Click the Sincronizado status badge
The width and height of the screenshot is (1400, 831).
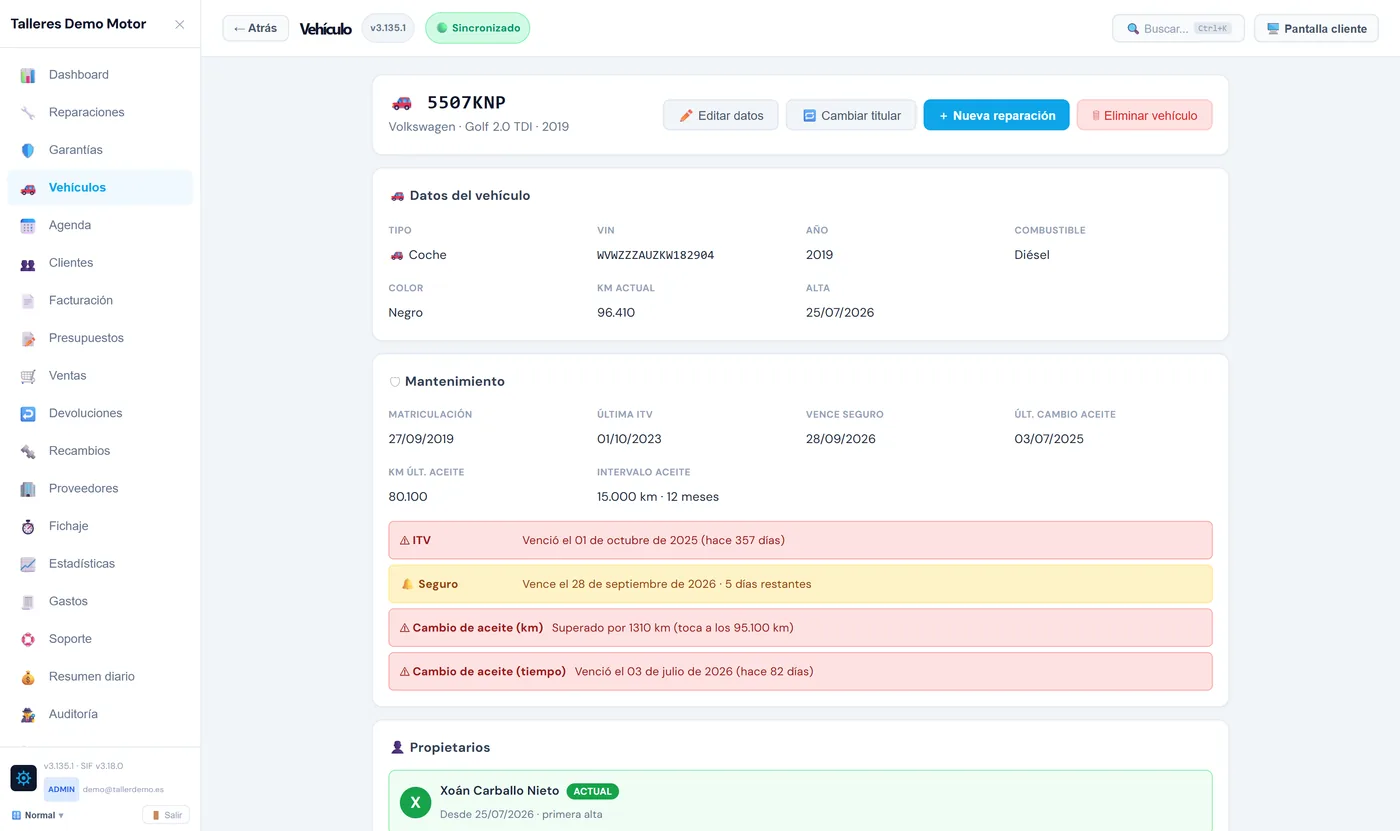[x=477, y=28]
